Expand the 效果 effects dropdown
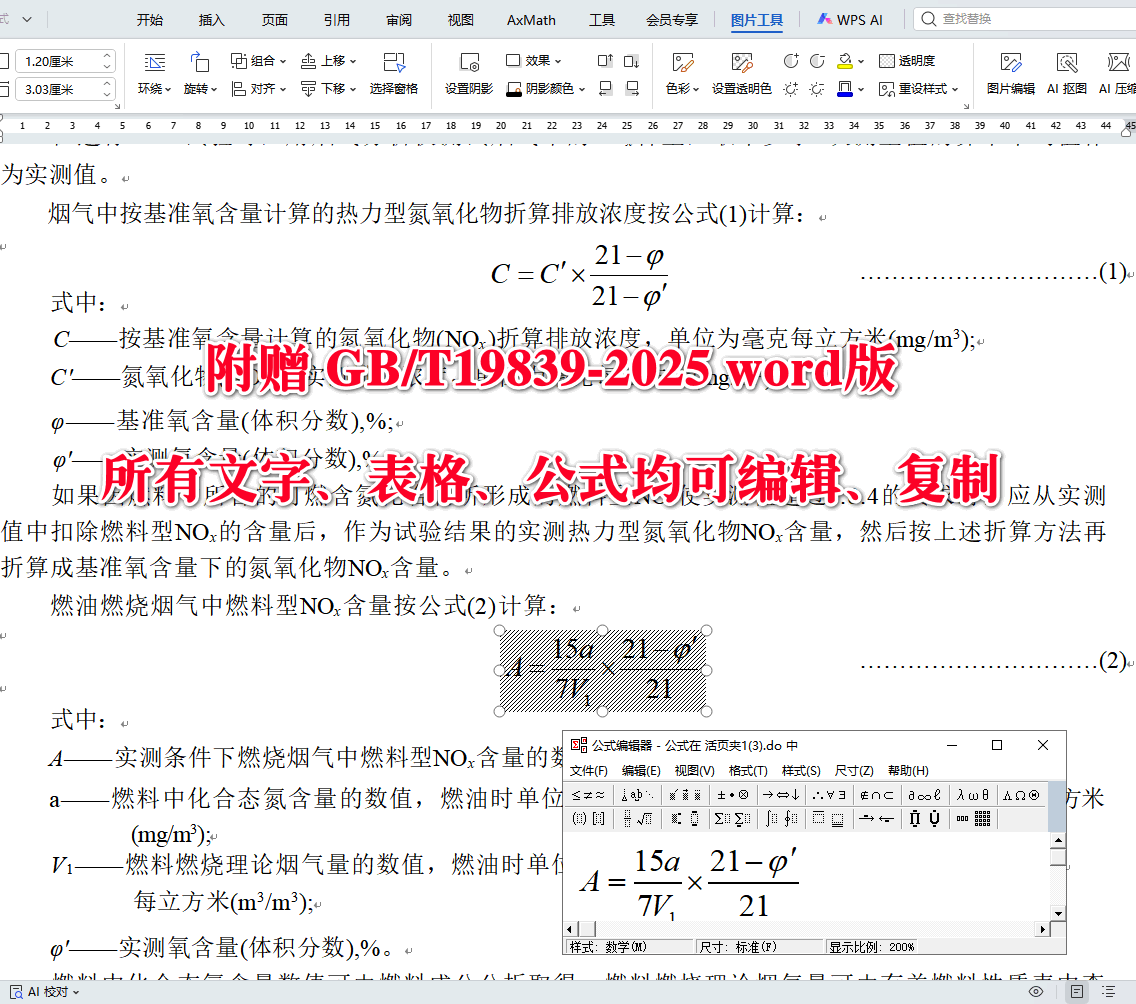 point(540,59)
